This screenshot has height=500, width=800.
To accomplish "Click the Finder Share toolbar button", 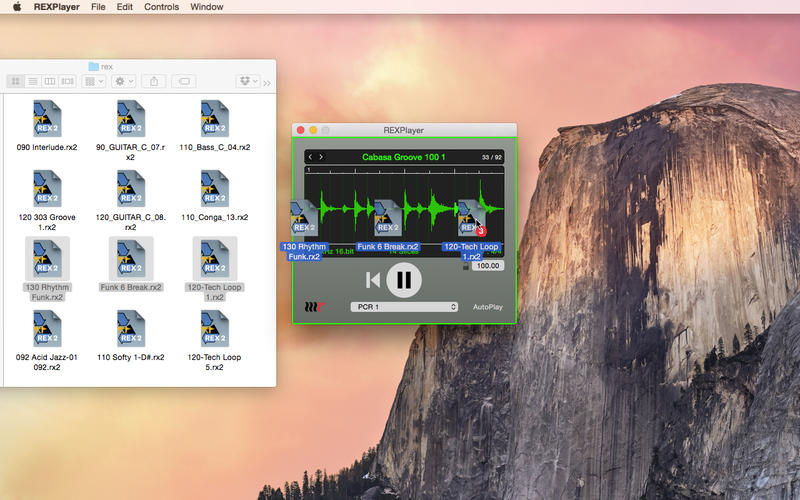I will pyautogui.click(x=154, y=81).
